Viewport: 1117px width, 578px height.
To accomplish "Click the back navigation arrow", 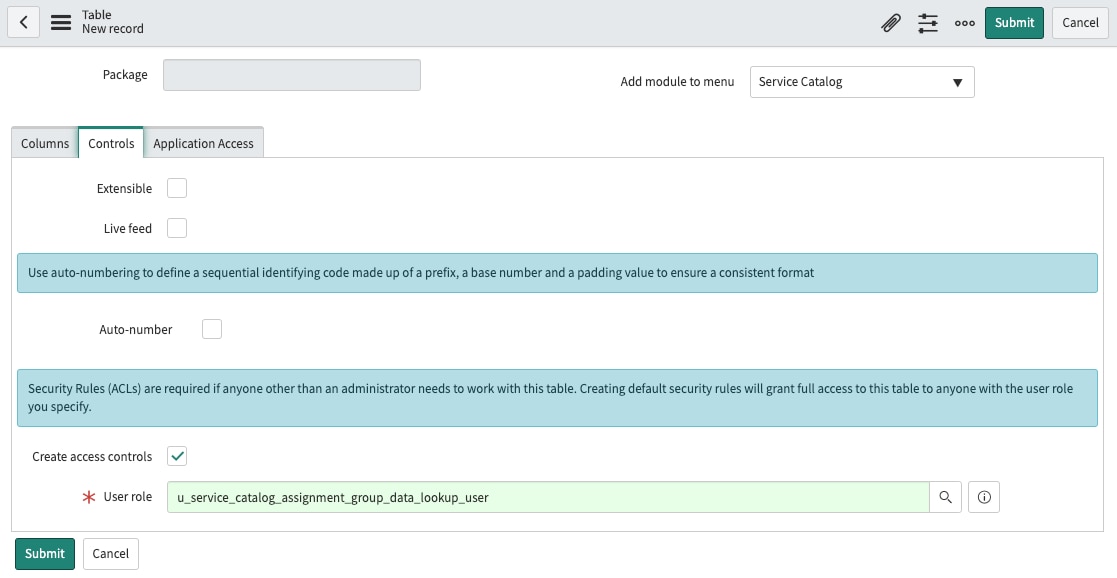I will point(23,22).
